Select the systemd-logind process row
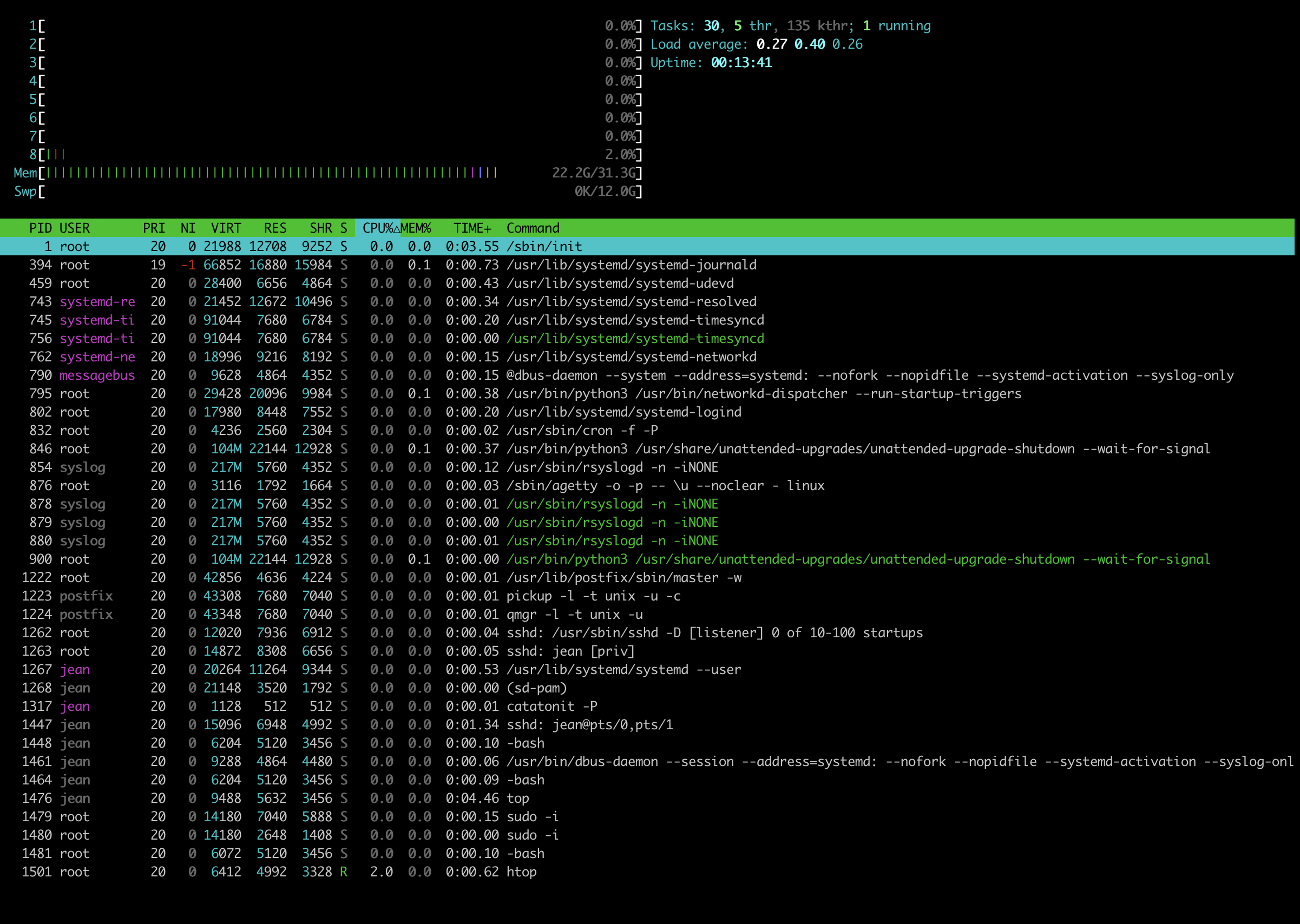Image resolution: width=1300 pixels, height=924 pixels. [x=647, y=412]
